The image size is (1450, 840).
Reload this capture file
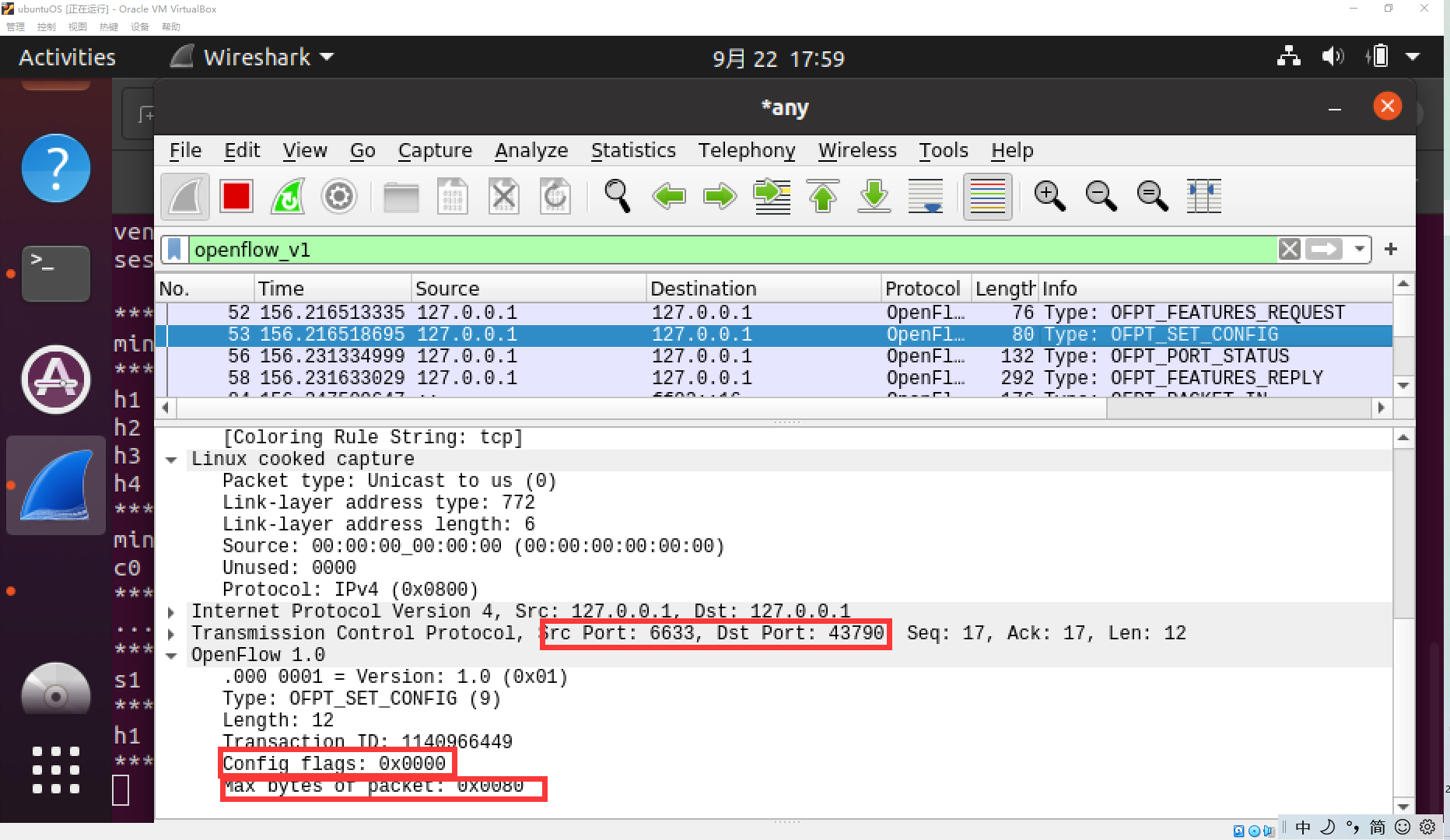click(555, 197)
